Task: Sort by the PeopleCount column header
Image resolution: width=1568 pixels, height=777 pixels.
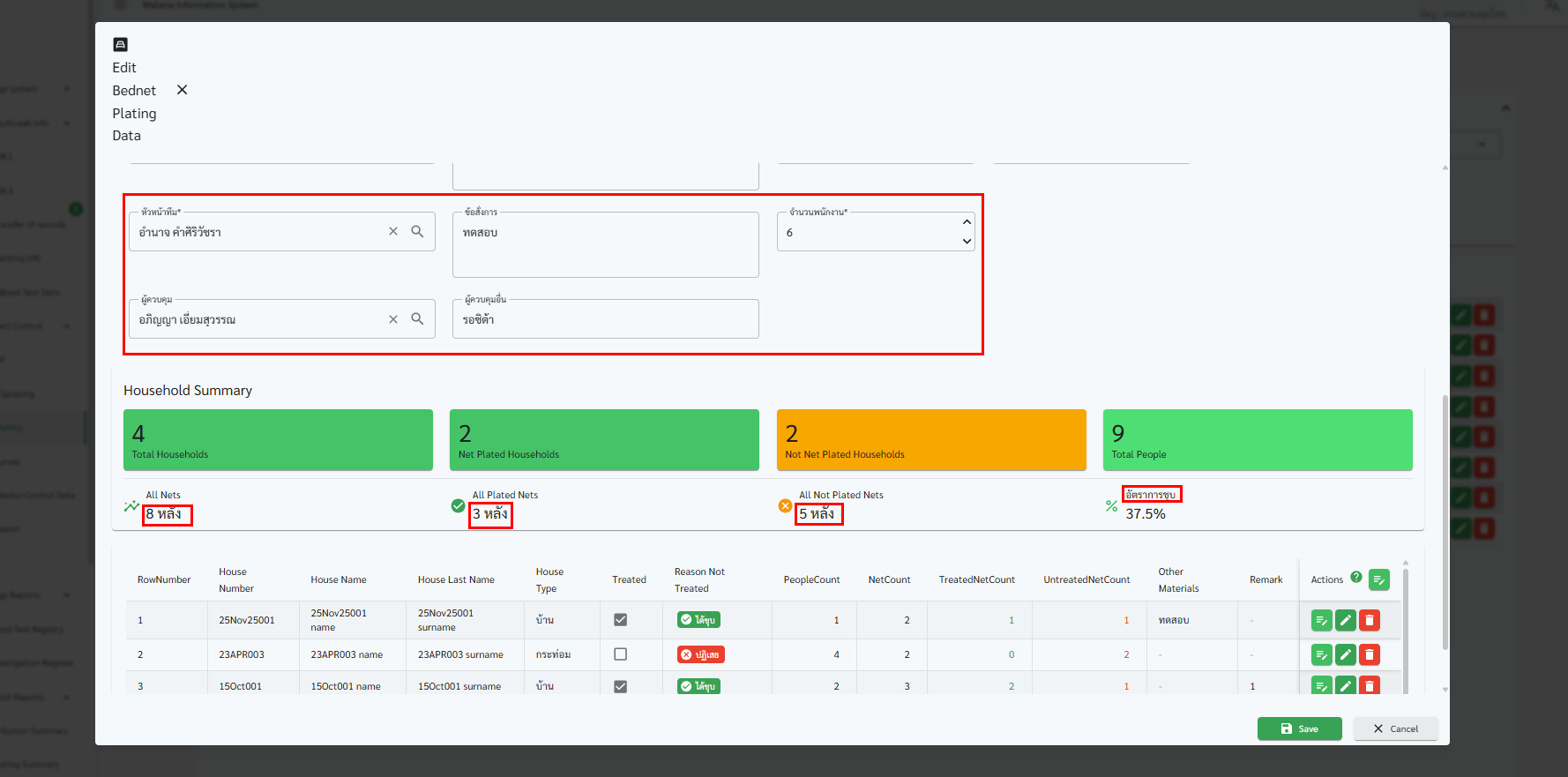Action: [x=811, y=579]
